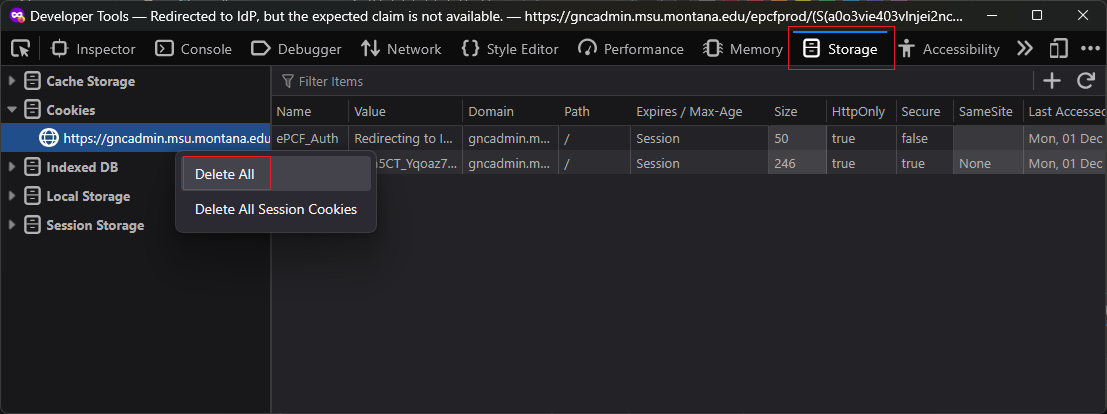
Task: Choose Delete All from context menu
Action: click(x=276, y=175)
